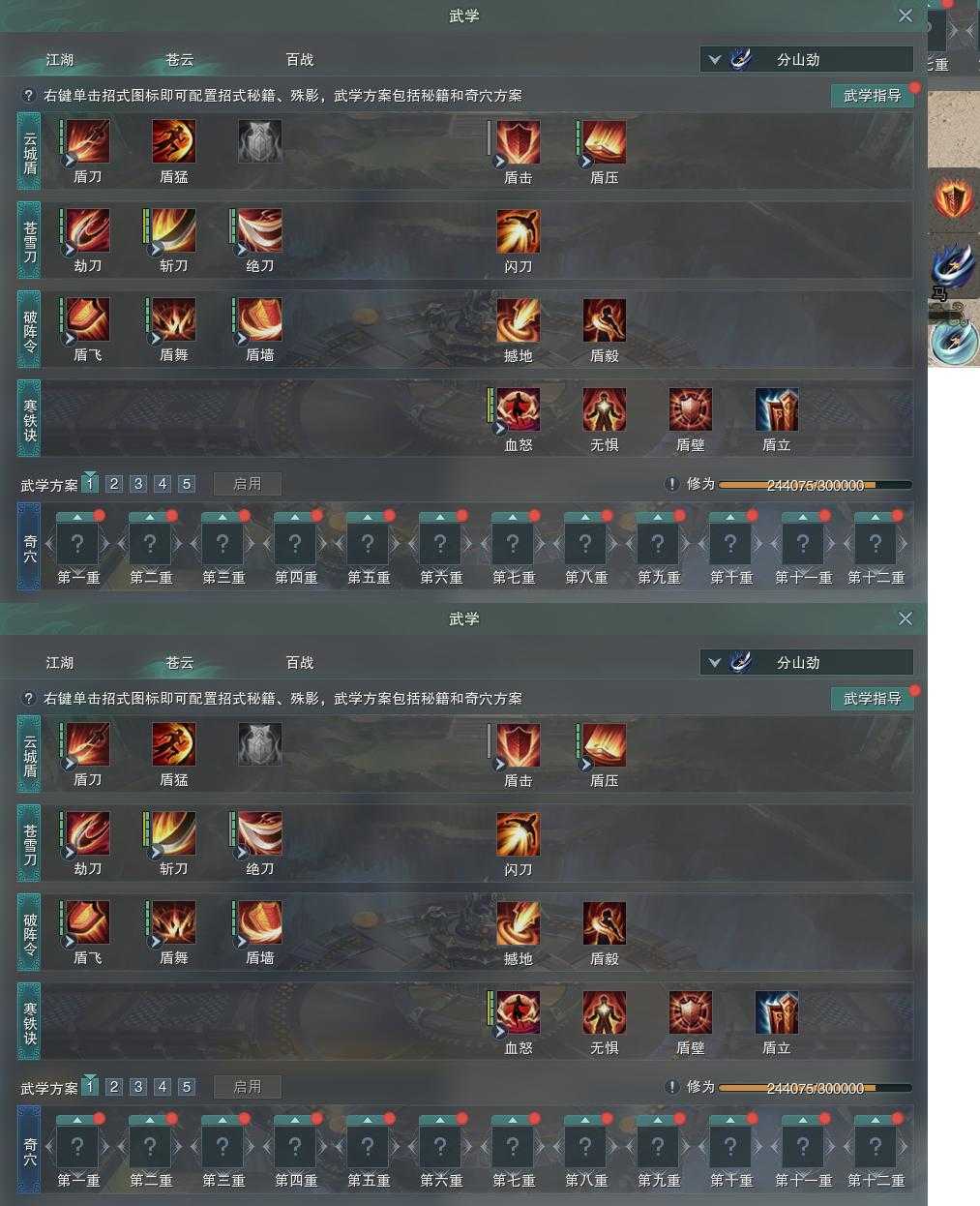
Task: Switch to the 江湖 tab in upper panel
Action: pos(60,59)
